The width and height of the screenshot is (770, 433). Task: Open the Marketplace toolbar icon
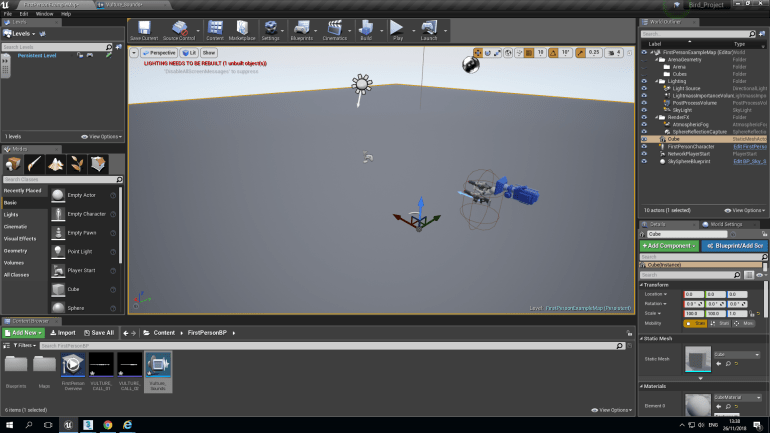coord(242,30)
